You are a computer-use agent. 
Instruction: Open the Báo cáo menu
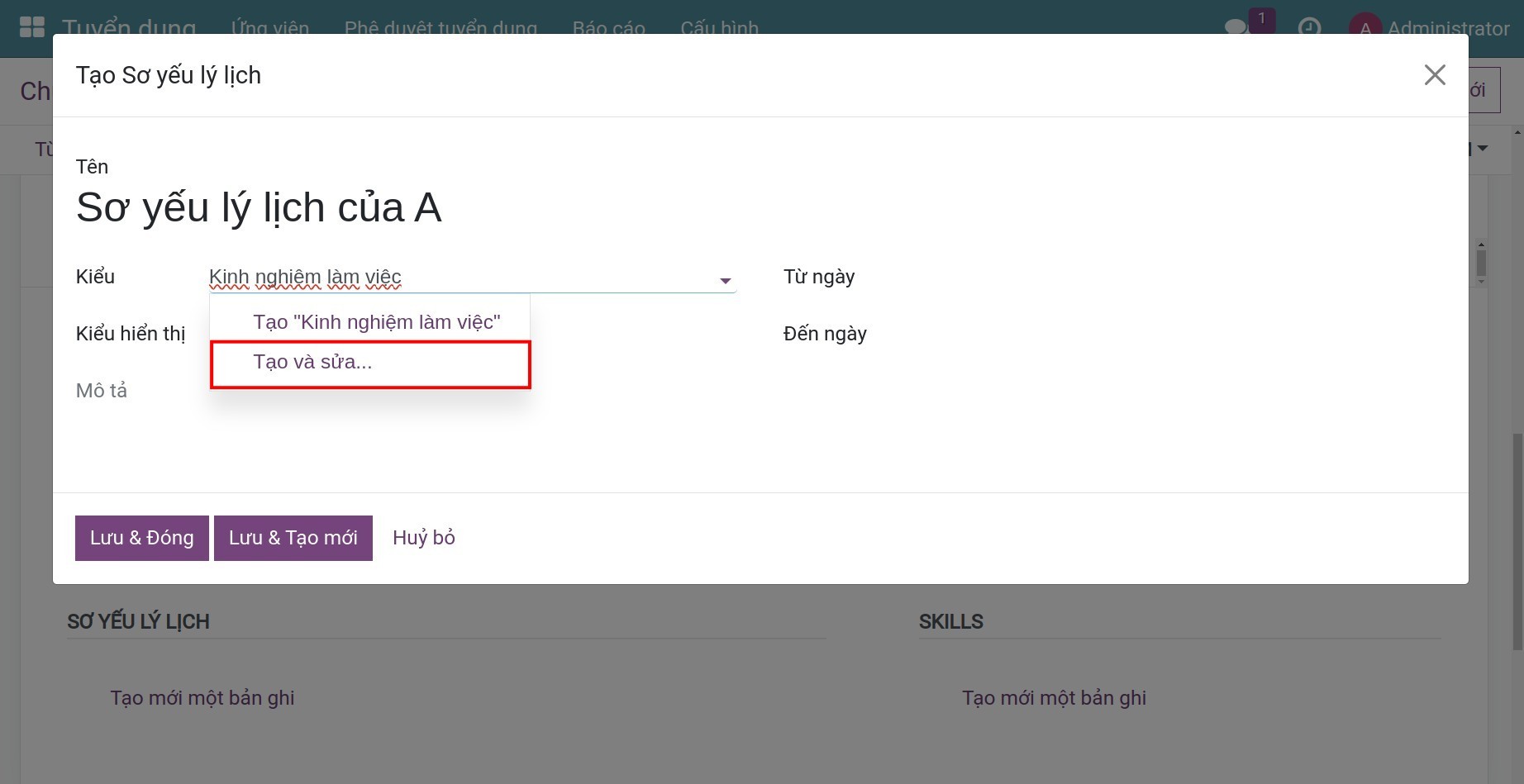[x=608, y=27]
